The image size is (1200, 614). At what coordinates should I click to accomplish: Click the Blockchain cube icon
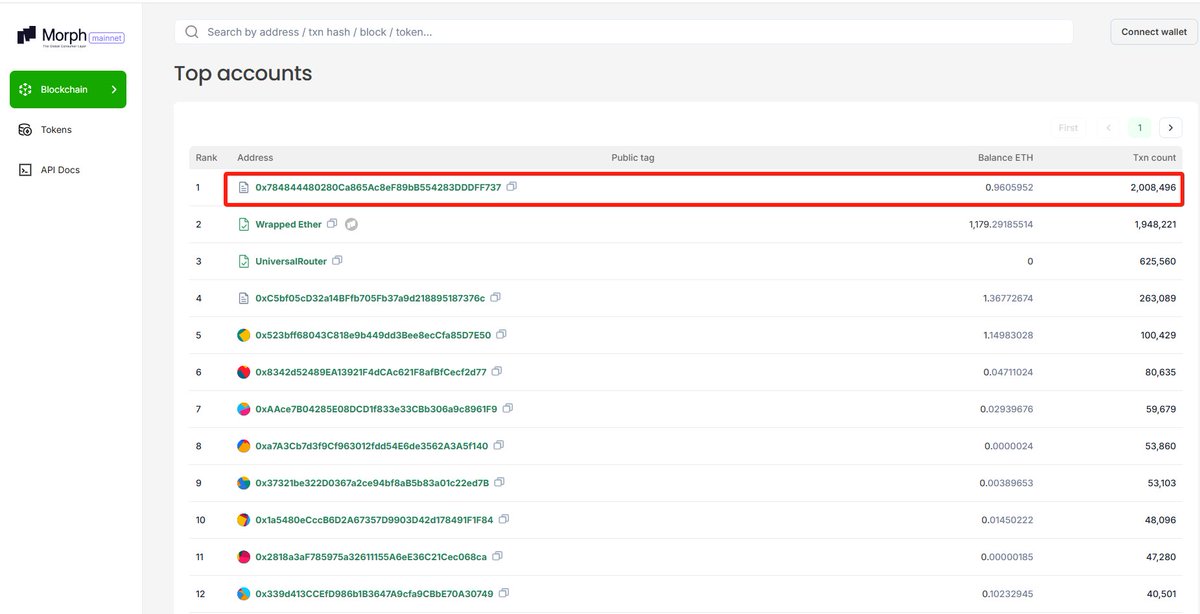[26, 90]
